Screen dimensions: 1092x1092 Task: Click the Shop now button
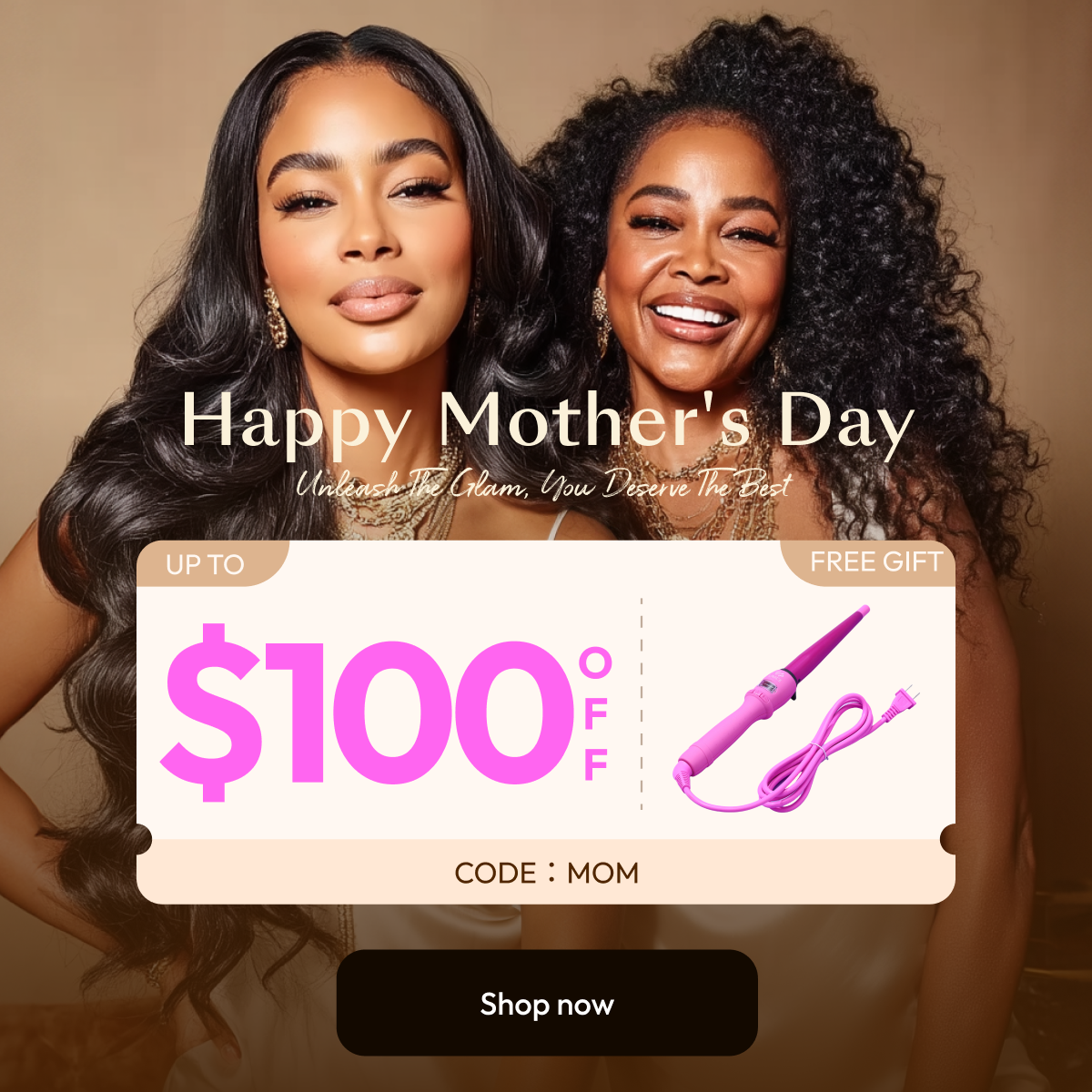pyautogui.click(x=547, y=1003)
